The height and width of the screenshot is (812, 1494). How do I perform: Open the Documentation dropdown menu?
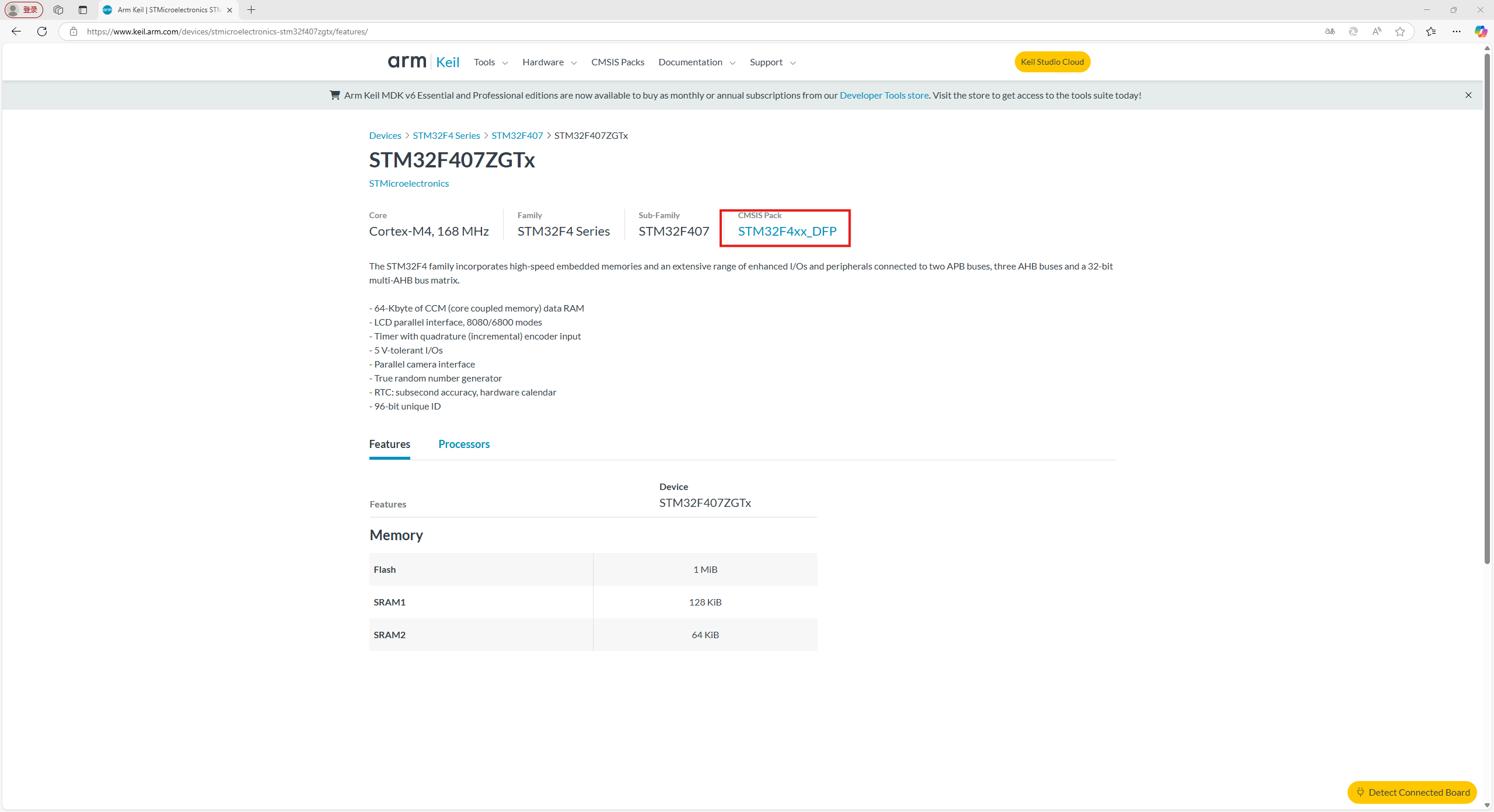click(x=697, y=62)
